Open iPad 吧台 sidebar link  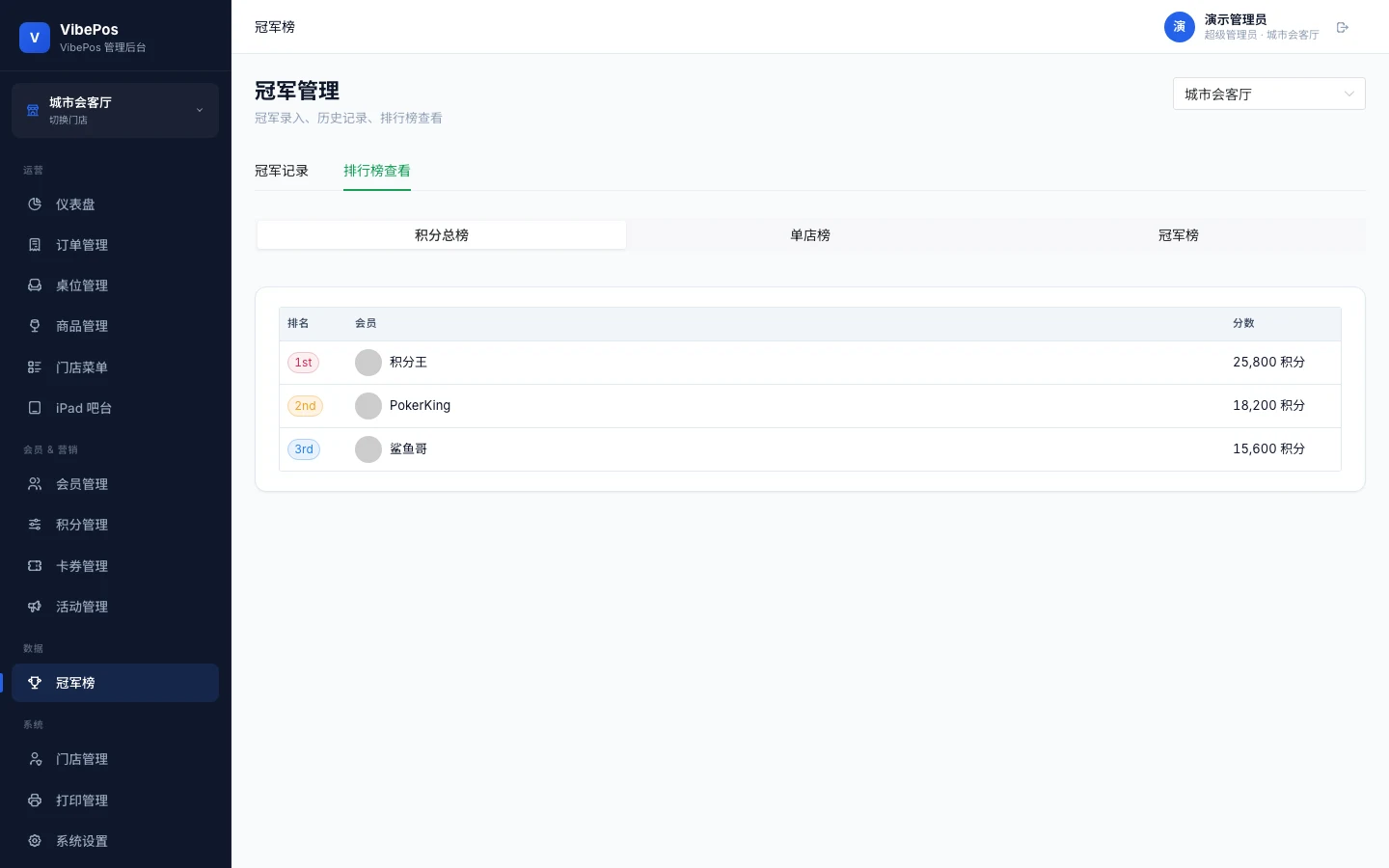click(x=115, y=408)
